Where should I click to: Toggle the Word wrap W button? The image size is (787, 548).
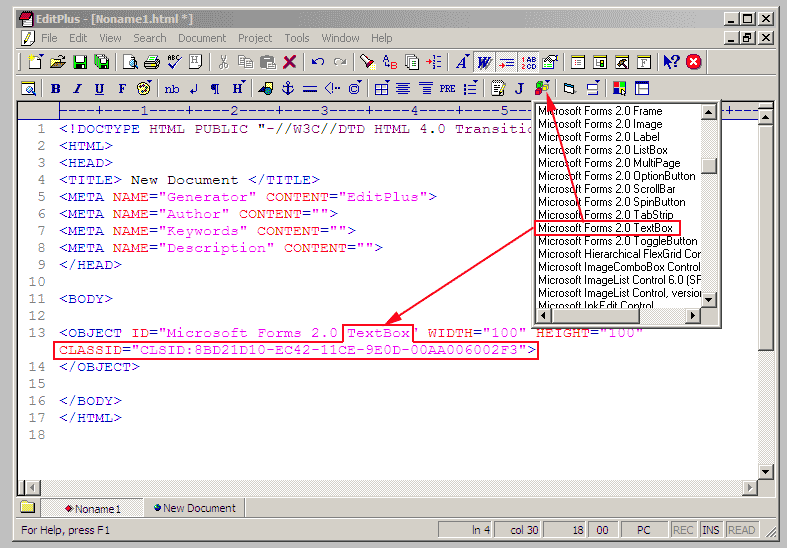(x=484, y=62)
